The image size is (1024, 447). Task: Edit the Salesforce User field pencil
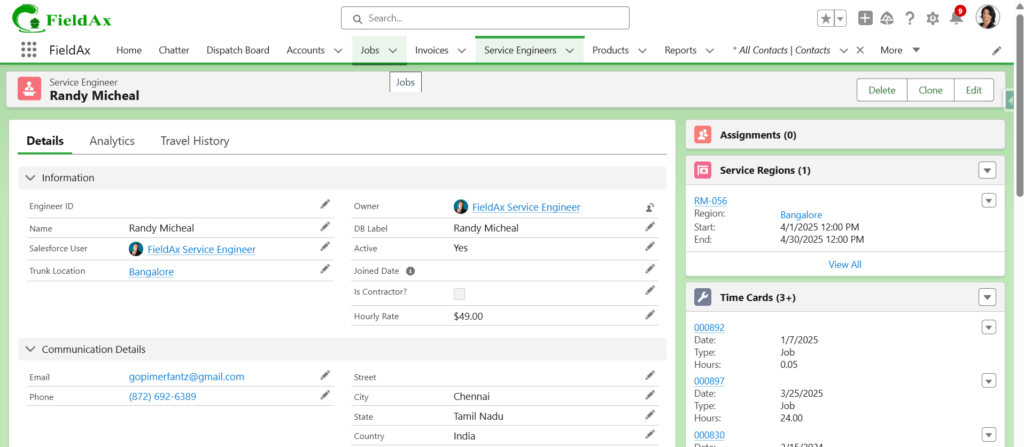[325, 246]
